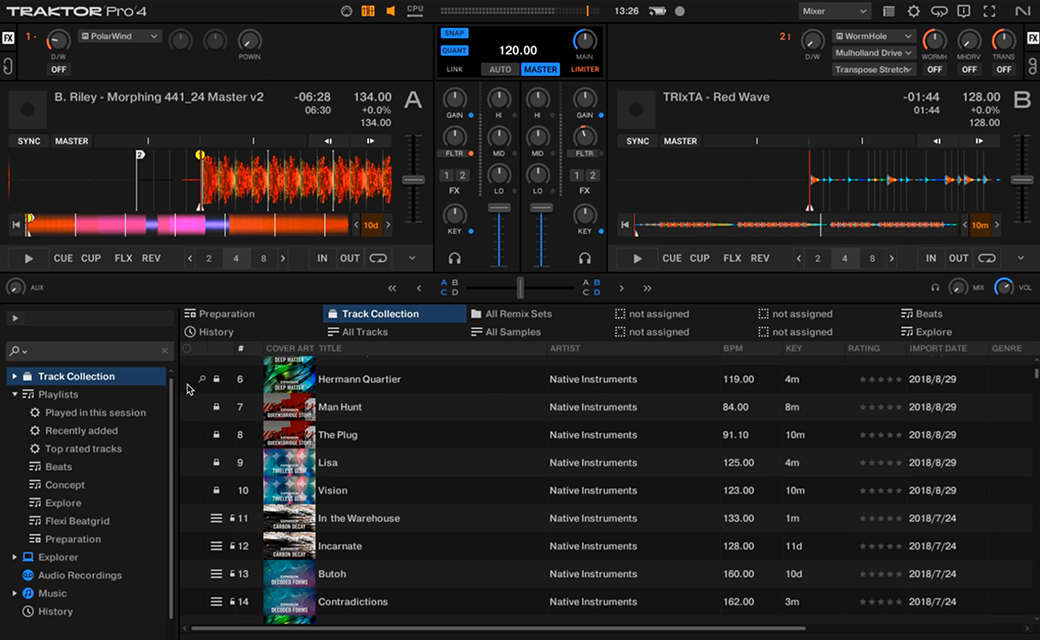Click the preview player play icon
1040x640 pixels.
coord(15,318)
